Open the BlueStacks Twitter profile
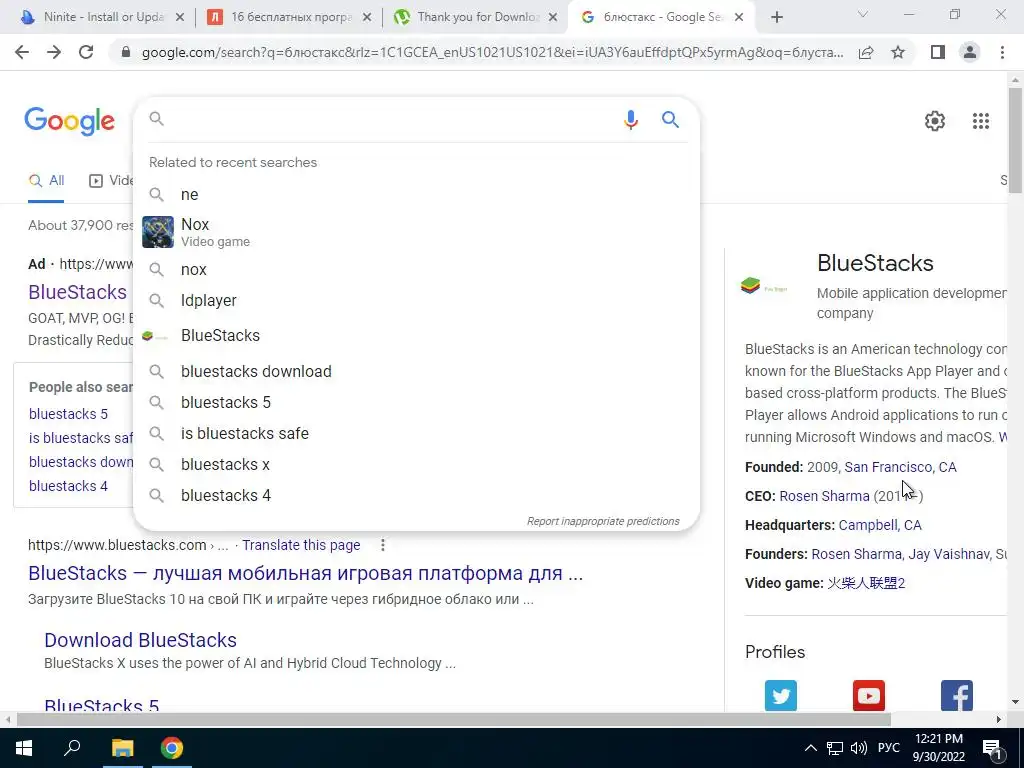1024x768 pixels. [x=780, y=696]
